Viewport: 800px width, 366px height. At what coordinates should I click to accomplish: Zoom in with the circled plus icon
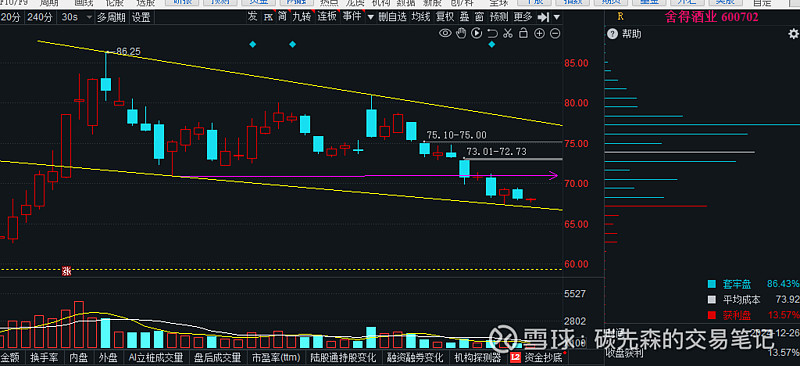[x=539, y=34]
